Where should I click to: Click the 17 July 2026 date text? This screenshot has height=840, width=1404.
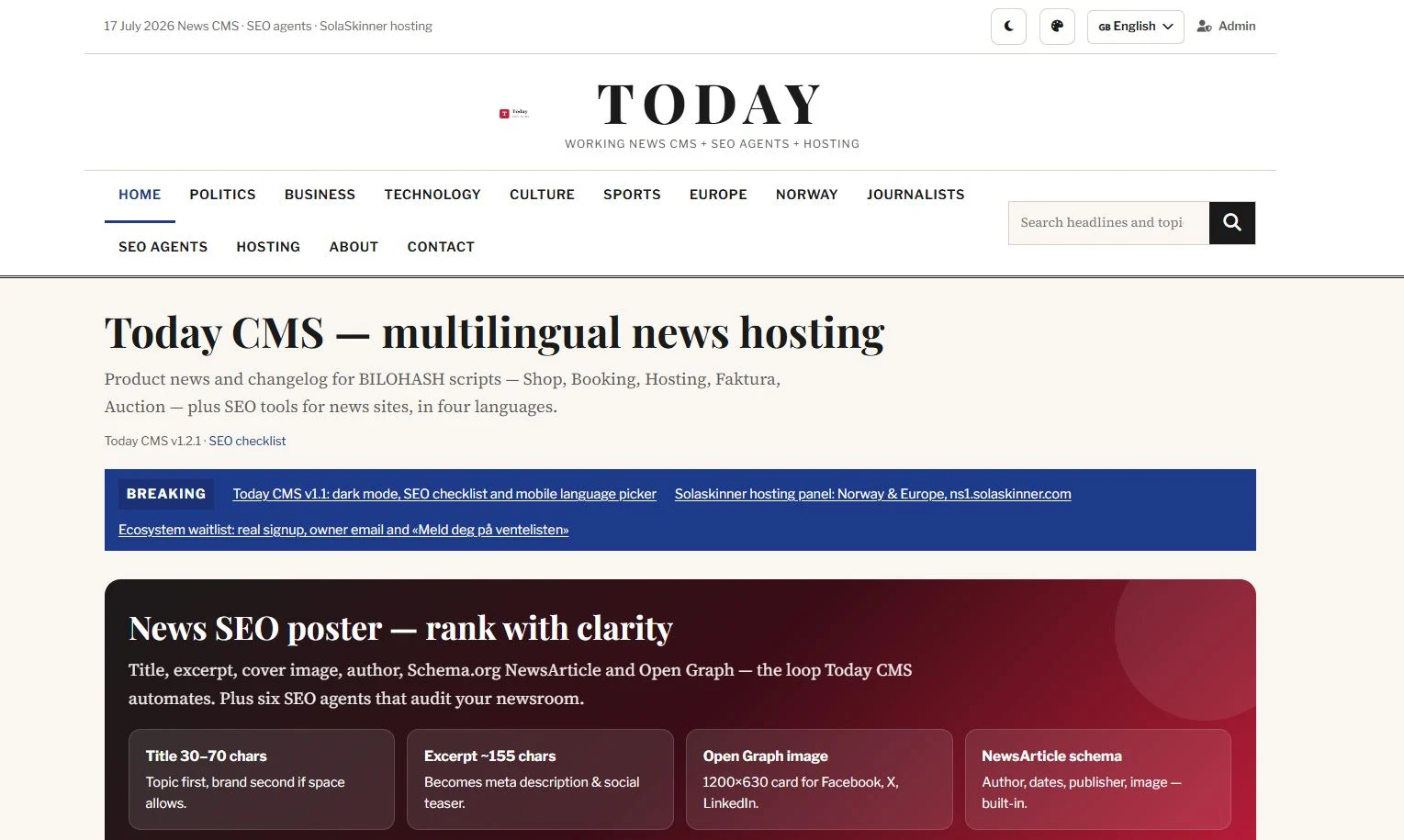(x=139, y=27)
